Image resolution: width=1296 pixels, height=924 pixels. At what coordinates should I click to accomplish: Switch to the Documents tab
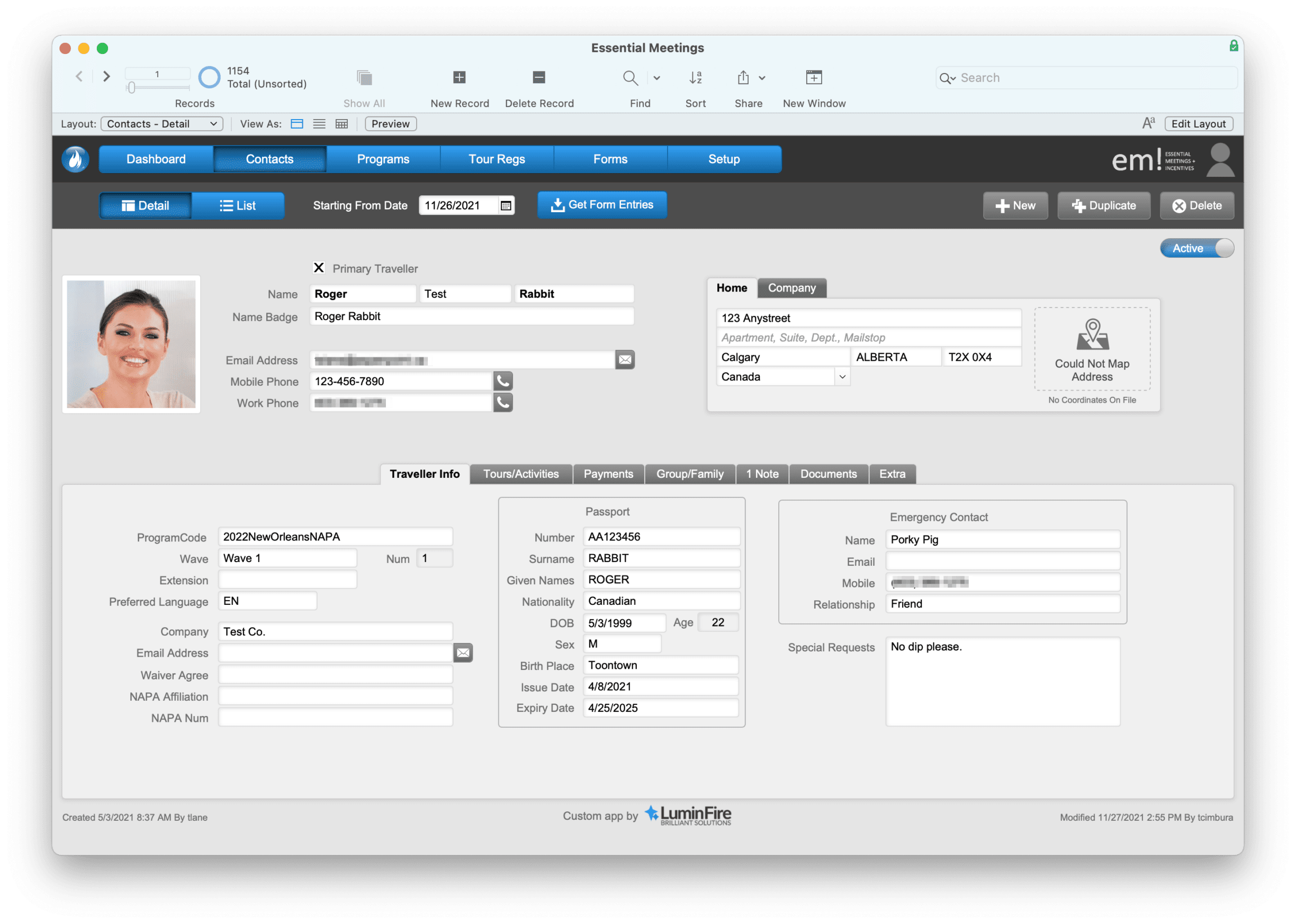(828, 474)
